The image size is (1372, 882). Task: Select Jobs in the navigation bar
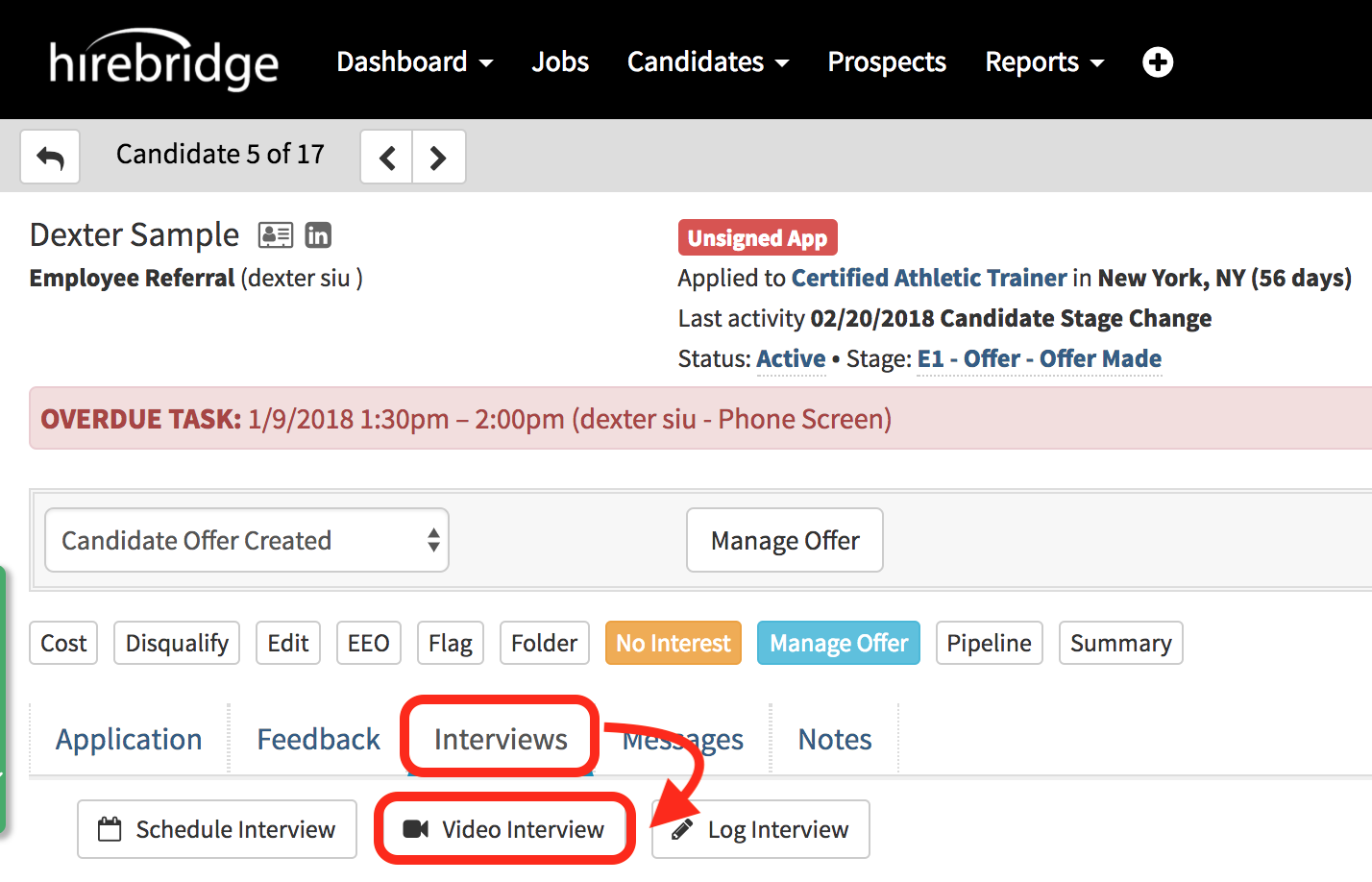[560, 61]
